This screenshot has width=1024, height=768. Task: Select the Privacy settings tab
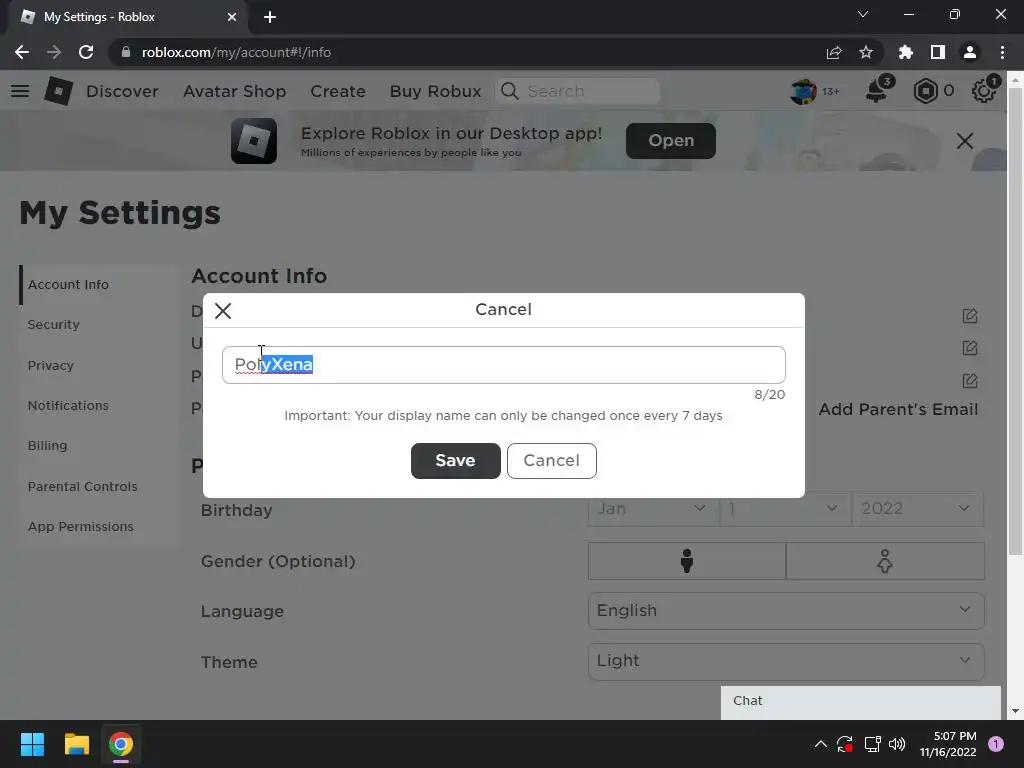[x=98, y=366]
